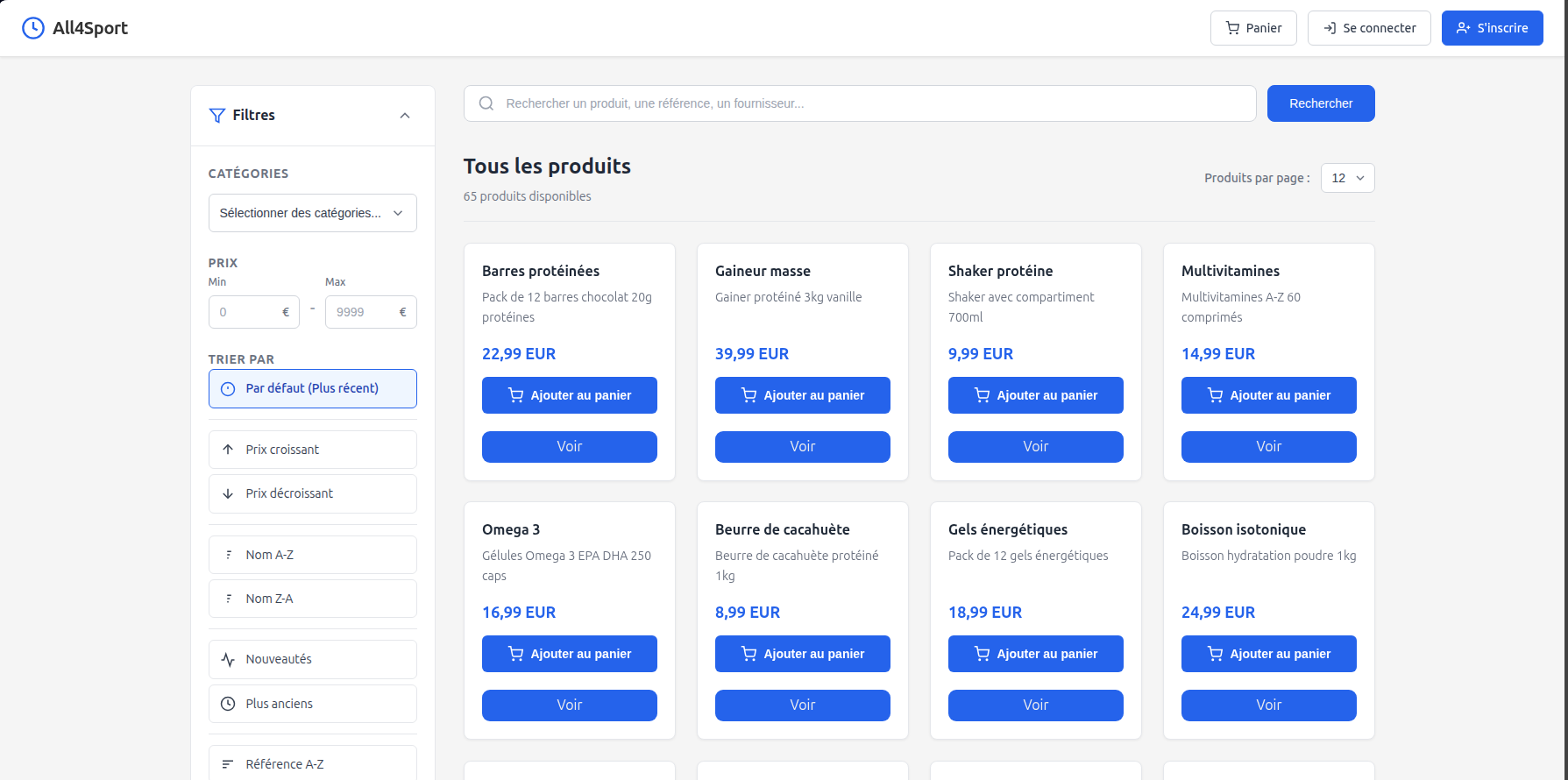1568x780 pixels.
Task: Enable Prix décroissant sorting
Action: (x=312, y=493)
